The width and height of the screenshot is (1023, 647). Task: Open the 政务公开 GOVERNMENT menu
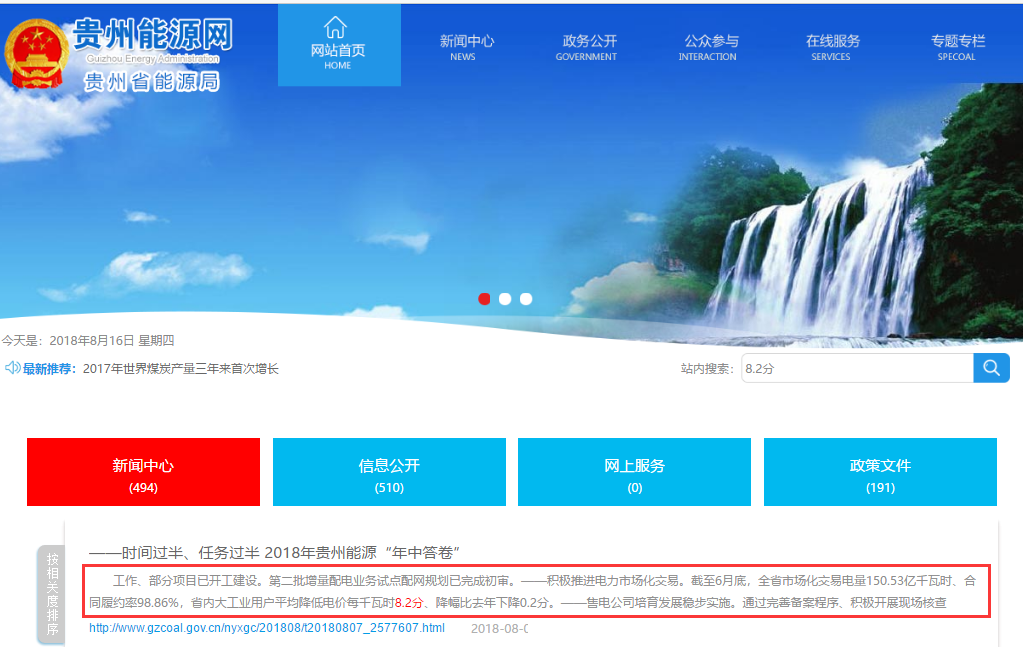point(589,47)
